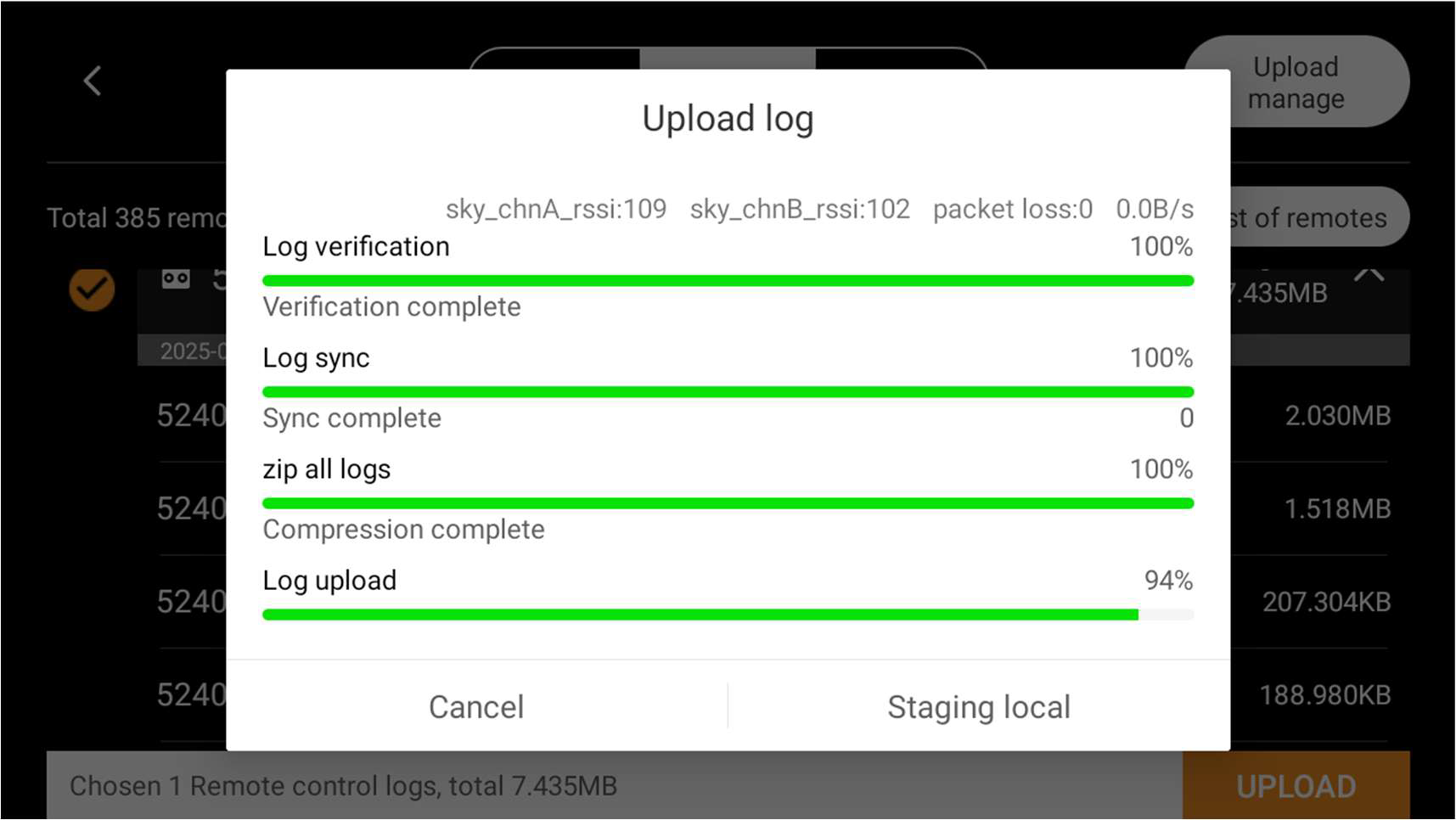
Task: Switch to the right tab segment at top
Action: (900, 59)
